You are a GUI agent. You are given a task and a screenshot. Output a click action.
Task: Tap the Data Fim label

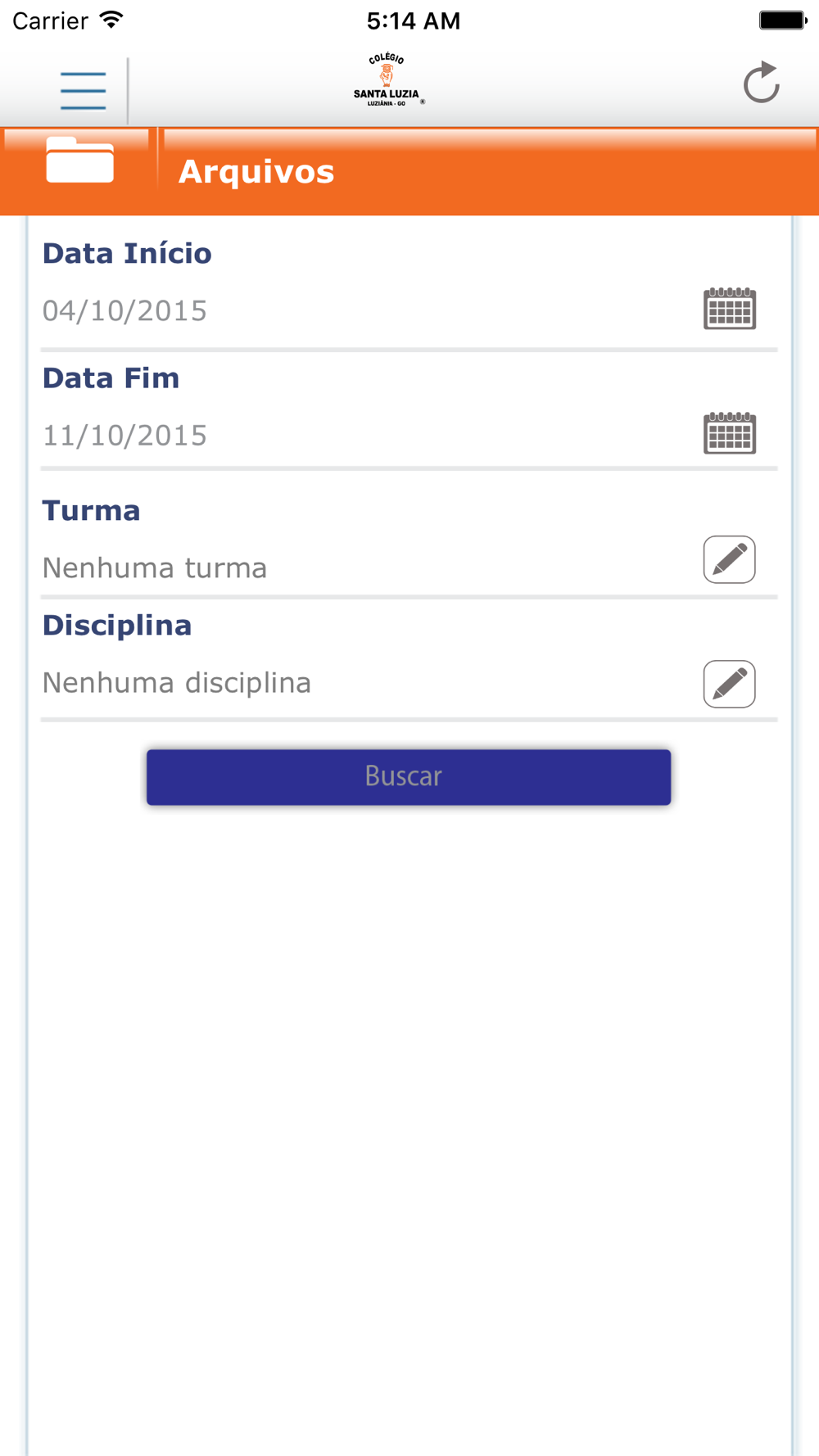pyautogui.click(x=111, y=378)
